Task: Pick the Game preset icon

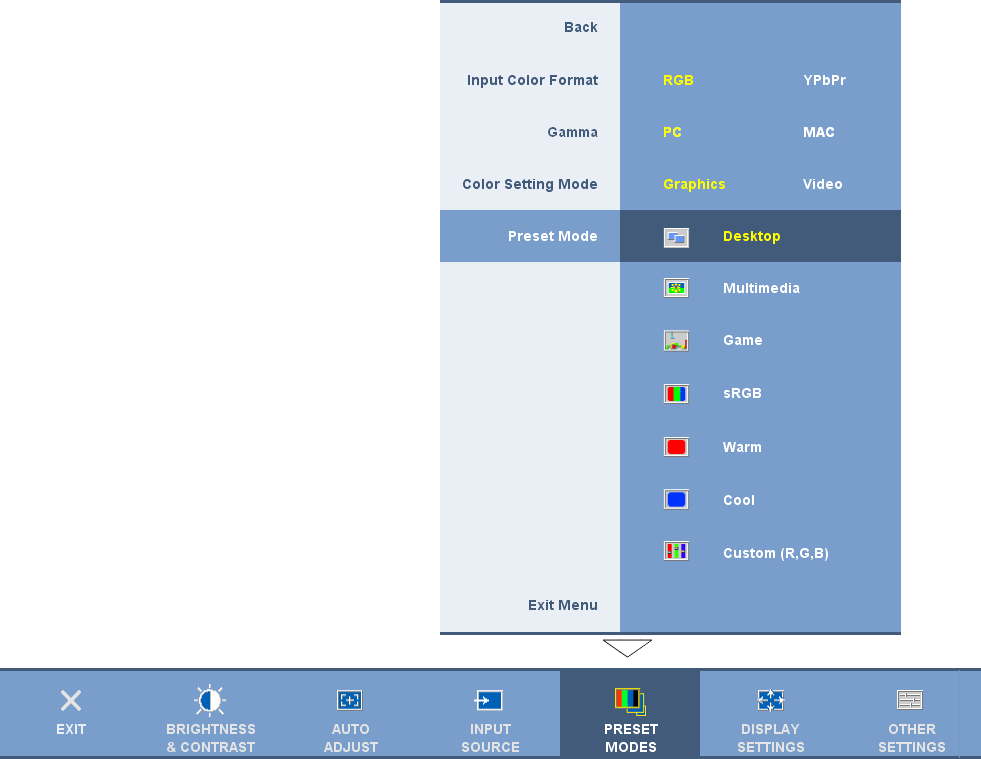Action: point(676,341)
